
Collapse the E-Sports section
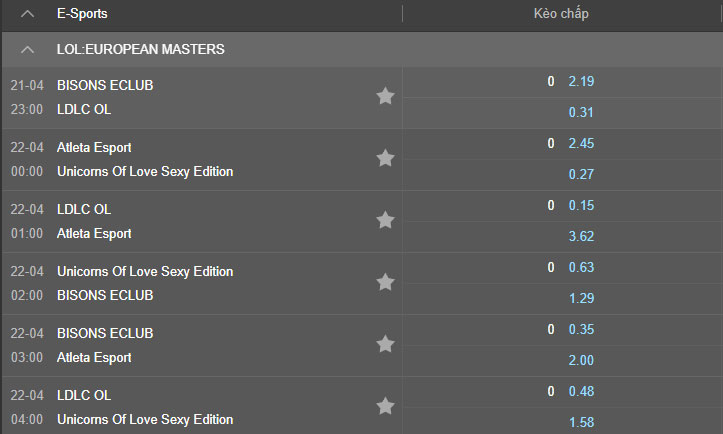pyautogui.click(x=28, y=14)
